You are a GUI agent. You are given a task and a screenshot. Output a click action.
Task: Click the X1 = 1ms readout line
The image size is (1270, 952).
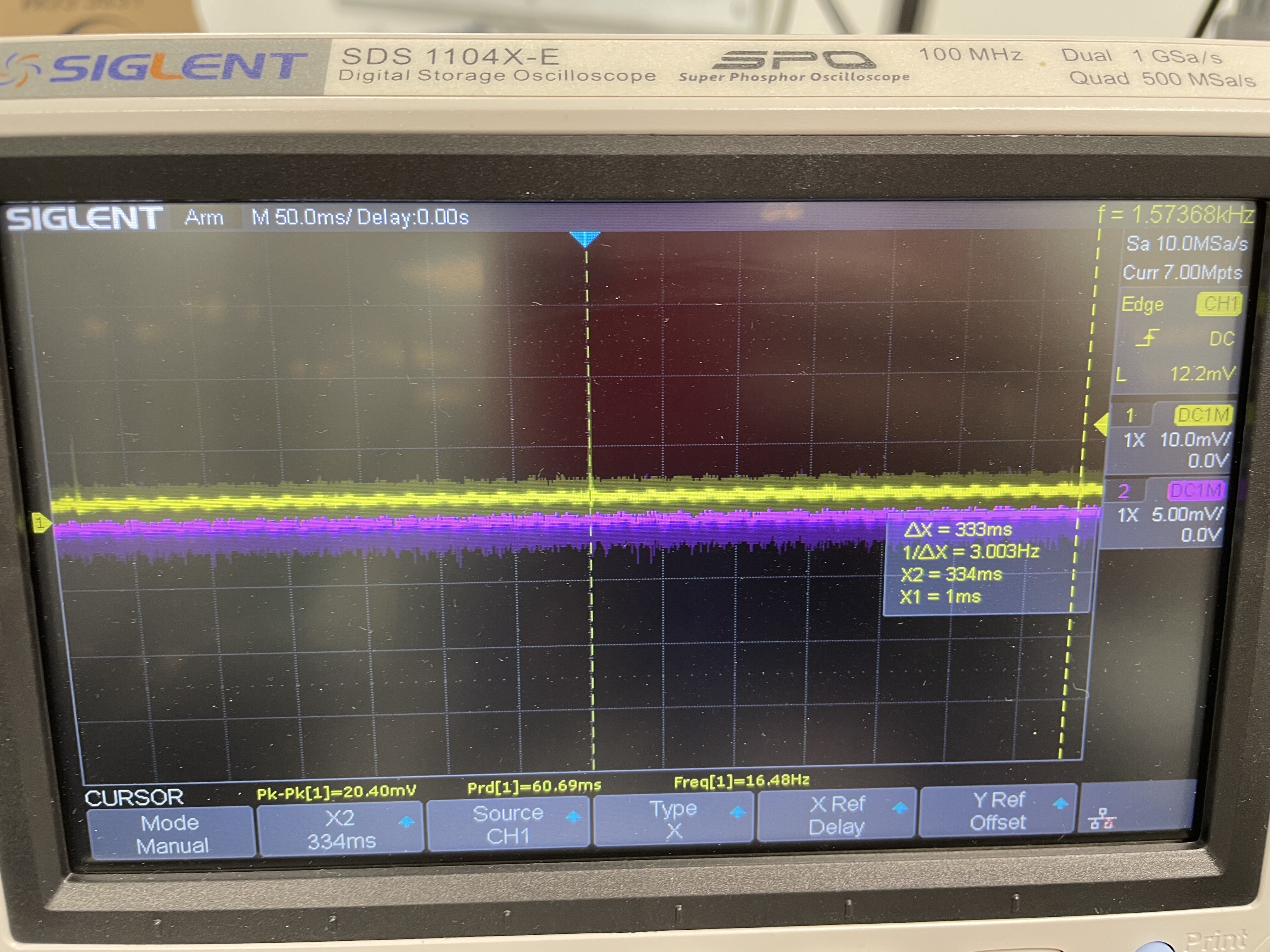940,597
